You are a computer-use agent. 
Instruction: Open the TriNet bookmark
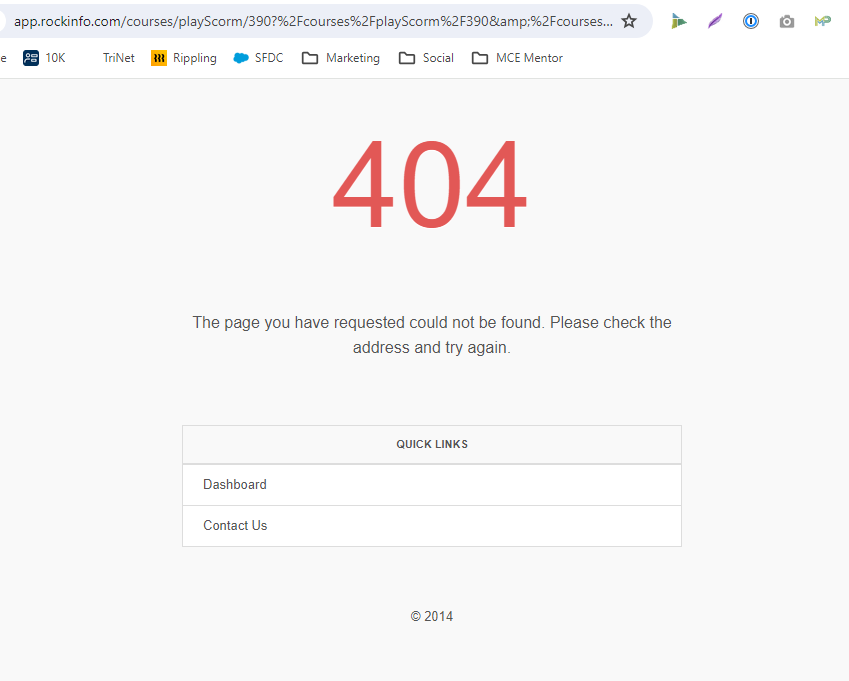coord(118,58)
